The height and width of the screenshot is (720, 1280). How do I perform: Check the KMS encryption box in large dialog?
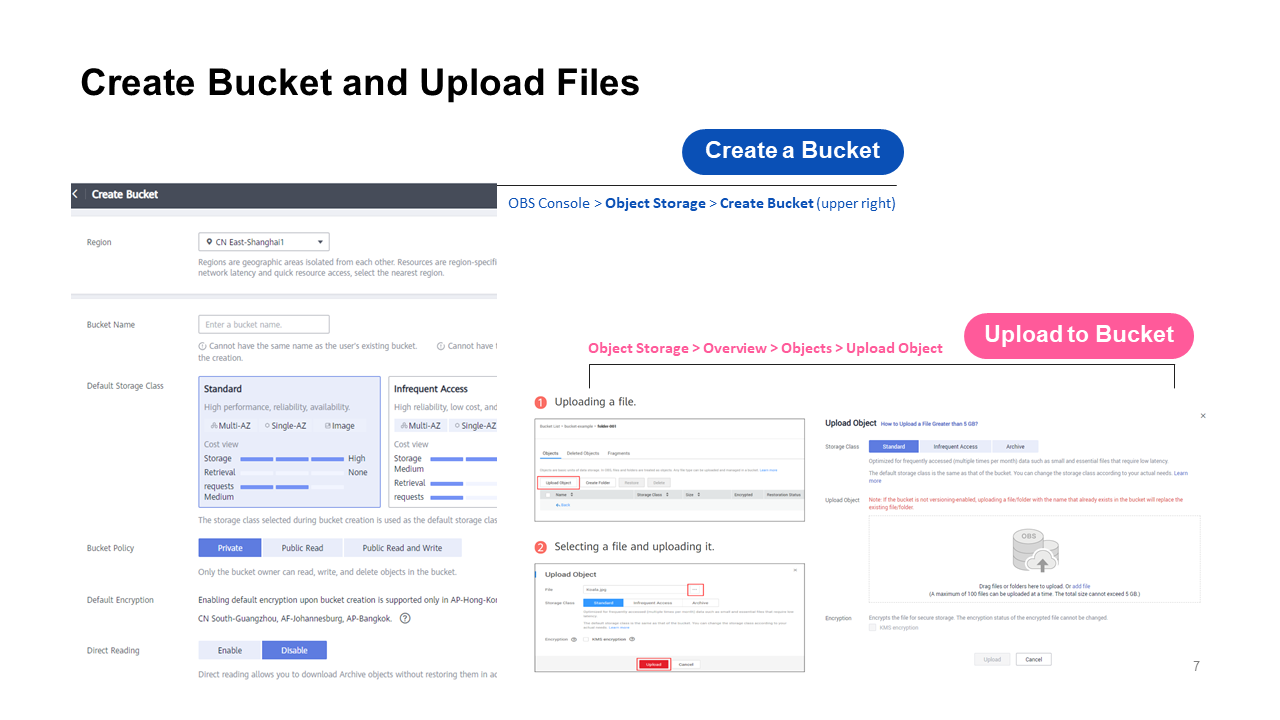point(872,628)
